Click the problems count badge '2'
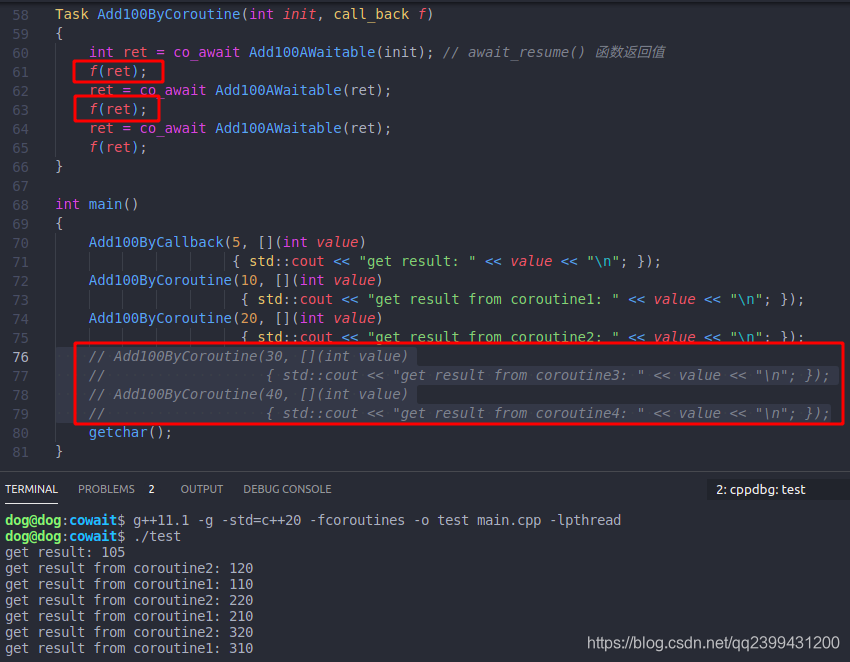The height and width of the screenshot is (662, 850). 152,489
